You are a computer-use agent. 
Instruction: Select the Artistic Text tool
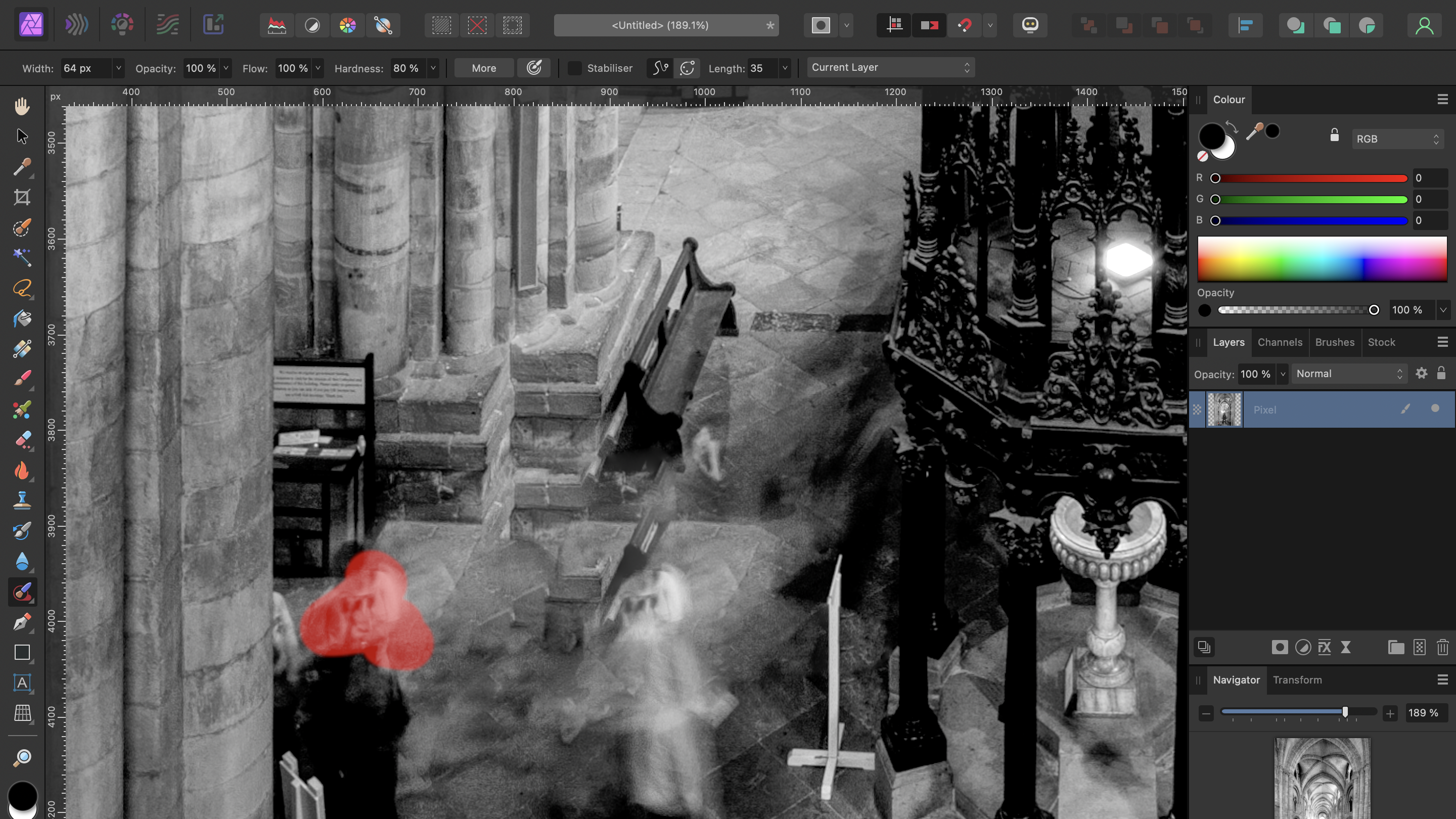point(22,683)
